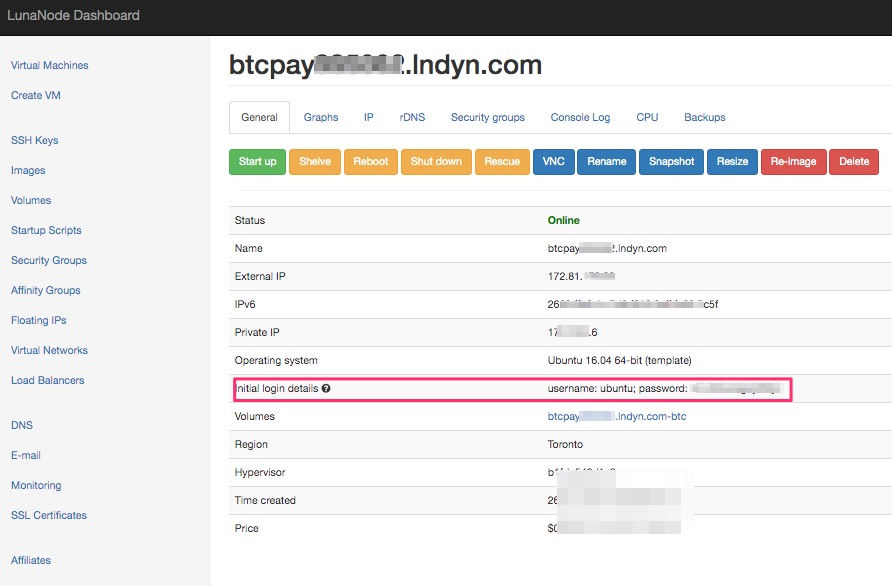Image resolution: width=892 pixels, height=586 pixels.
Task: Click the Ubuntu 16.04 64-bit (template) value
Action: (x=620, y=361)
